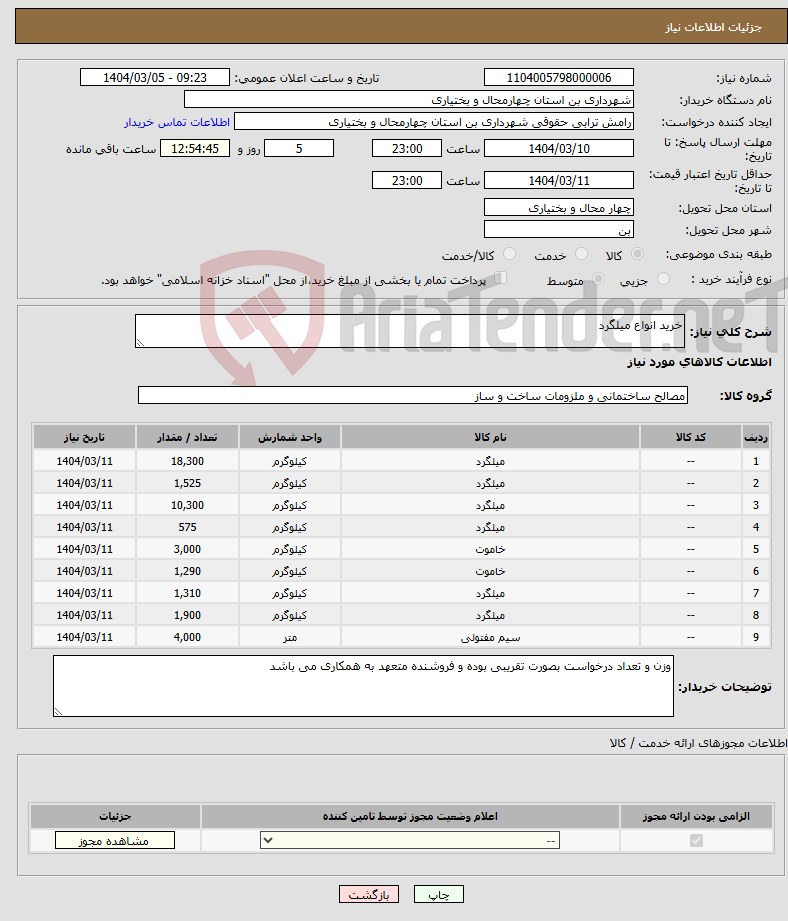Click quantity 1,310 in row 7

pos(187,593)
